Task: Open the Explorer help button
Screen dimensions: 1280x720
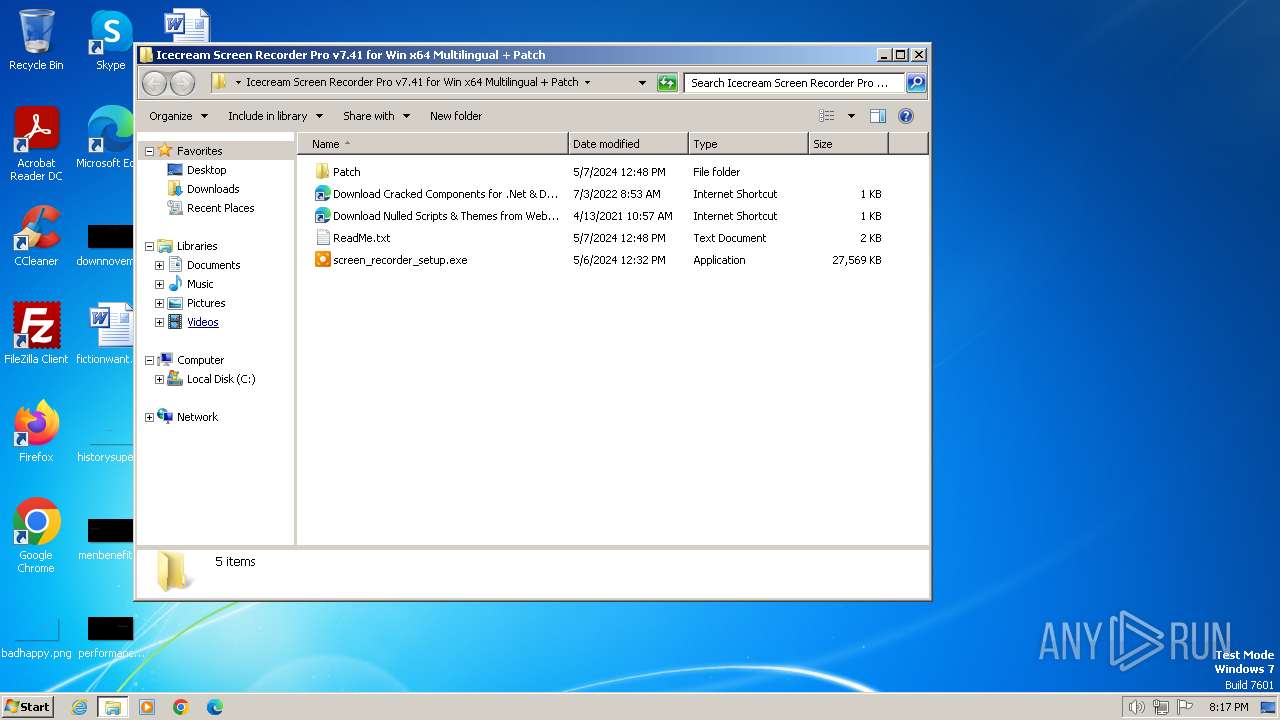Action: click(906, 116)
